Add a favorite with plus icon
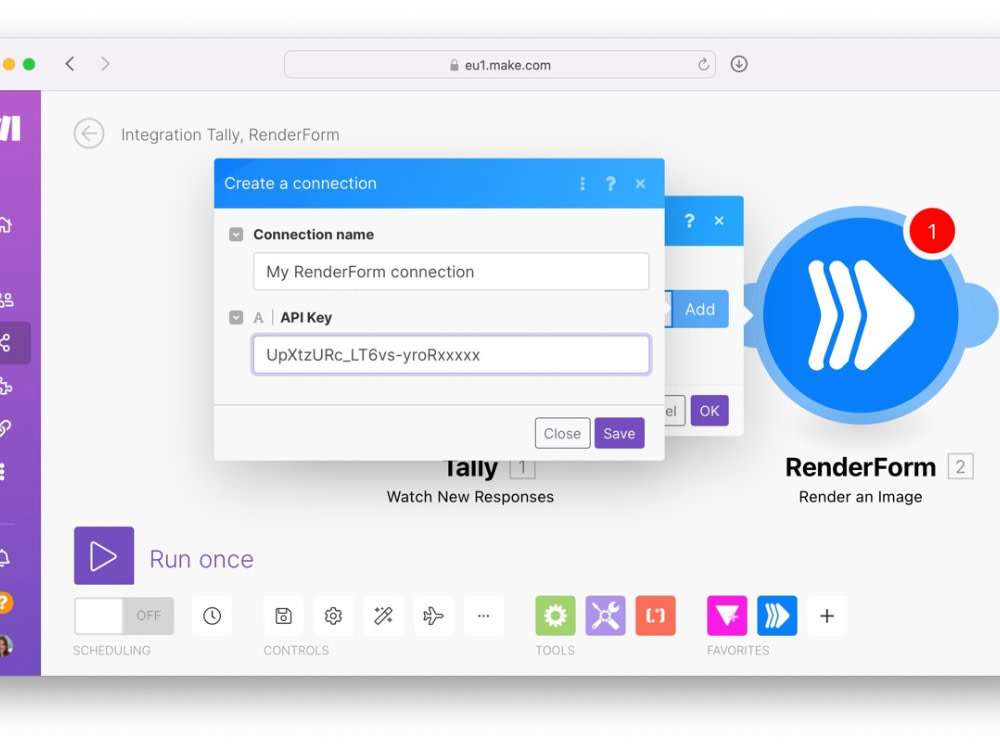 [x=827, y=615]
